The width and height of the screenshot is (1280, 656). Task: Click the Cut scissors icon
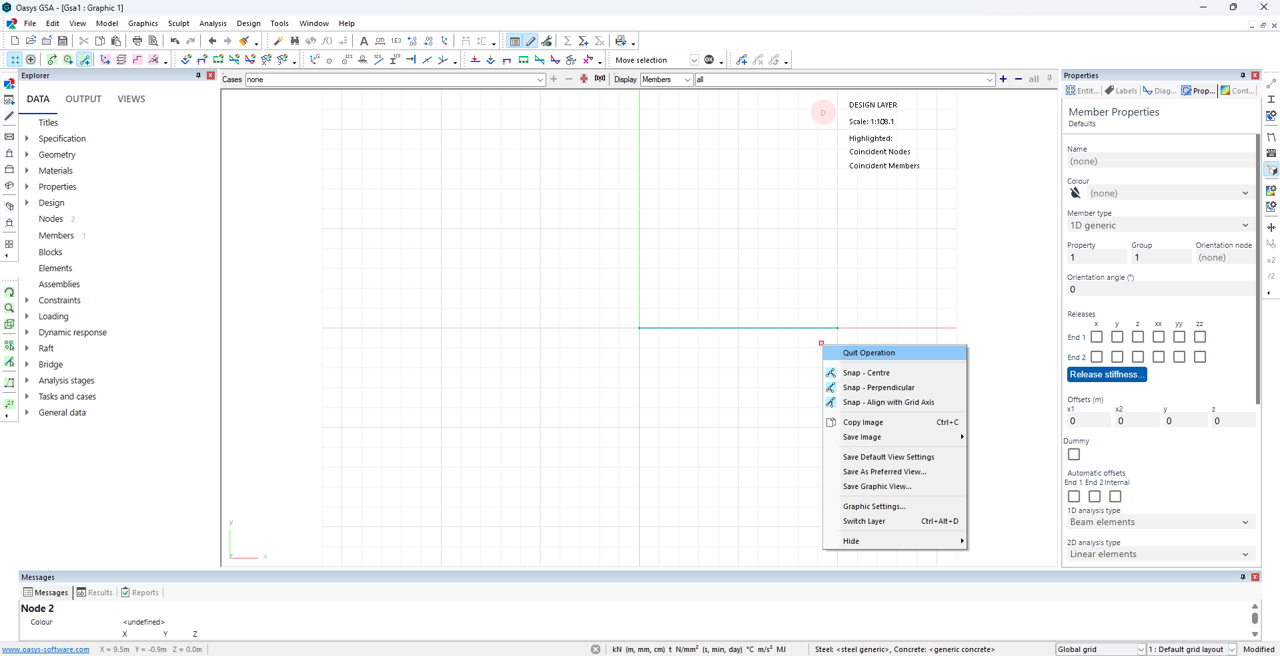click(84, 41)
